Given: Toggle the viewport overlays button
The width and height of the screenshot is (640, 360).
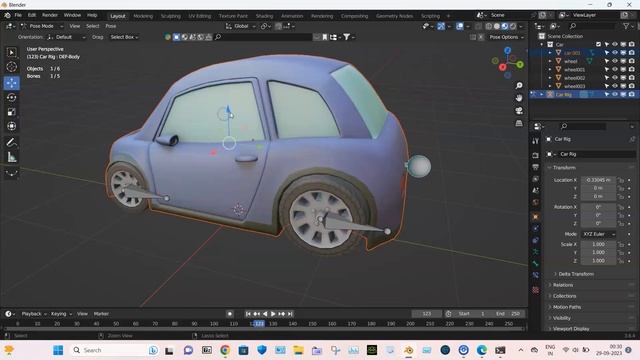Looking at the screenshot, I should click(x=460, y=26).
